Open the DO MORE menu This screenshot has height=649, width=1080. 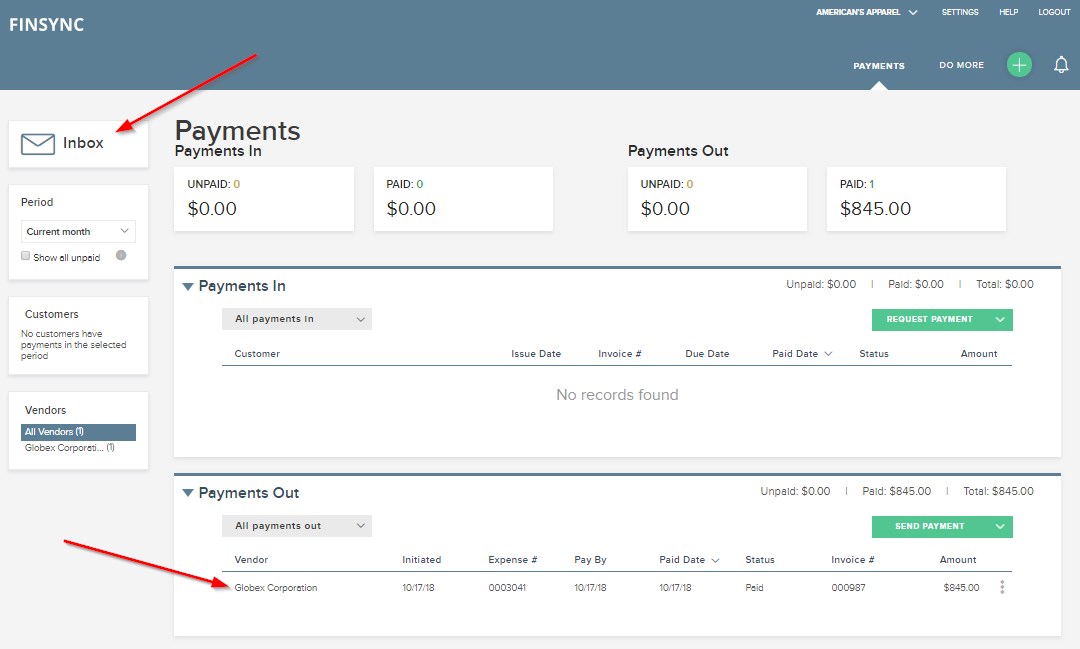coord(962,65)
